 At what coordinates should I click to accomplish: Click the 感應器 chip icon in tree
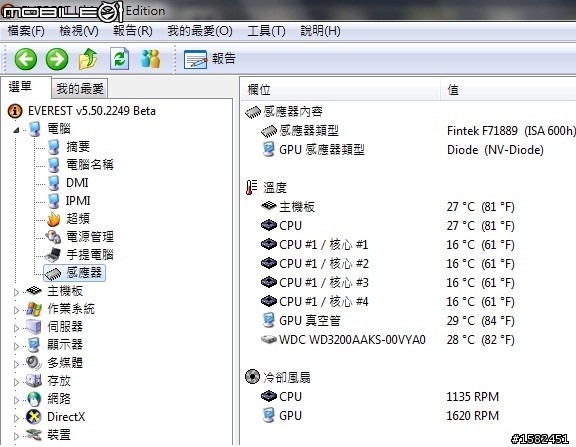point(53,273)
